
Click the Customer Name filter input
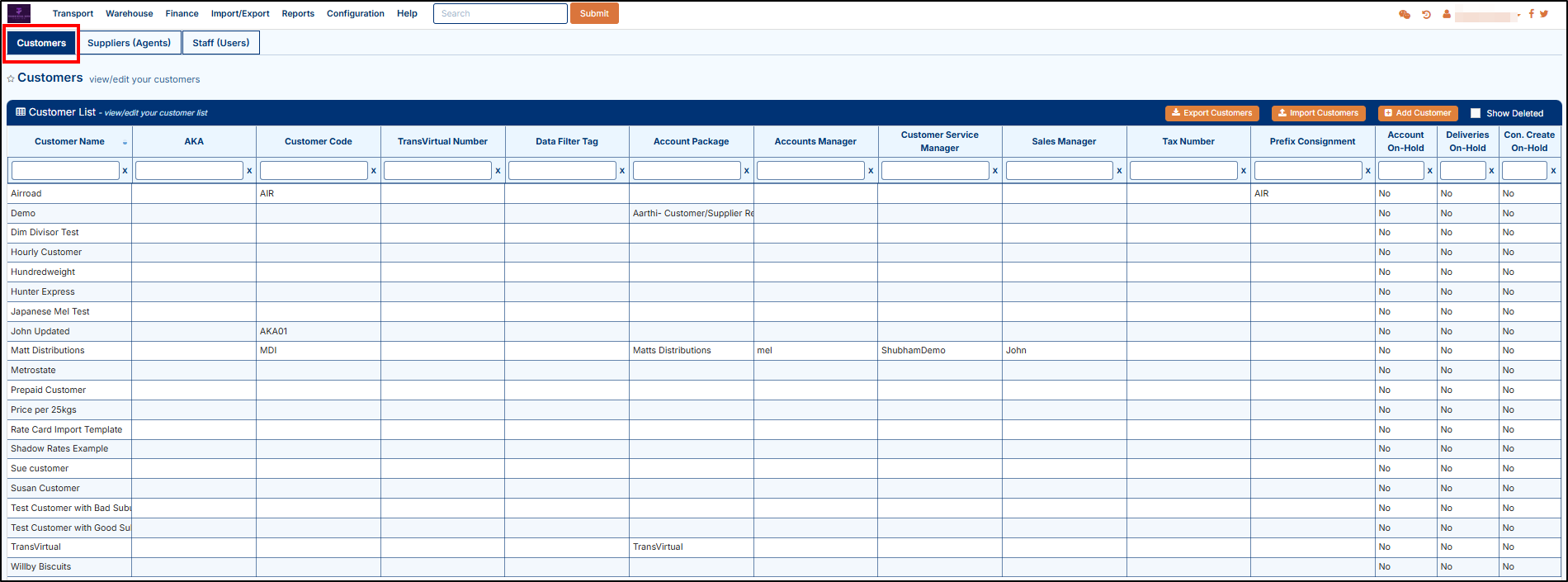[x=65, y=170]
